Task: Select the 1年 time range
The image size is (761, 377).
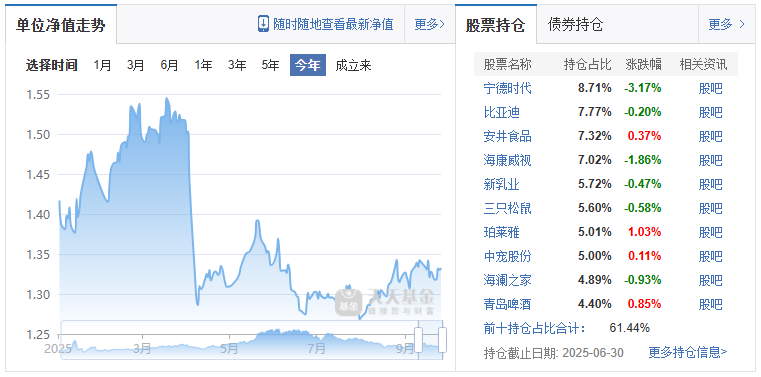Action: click(203, 66)
